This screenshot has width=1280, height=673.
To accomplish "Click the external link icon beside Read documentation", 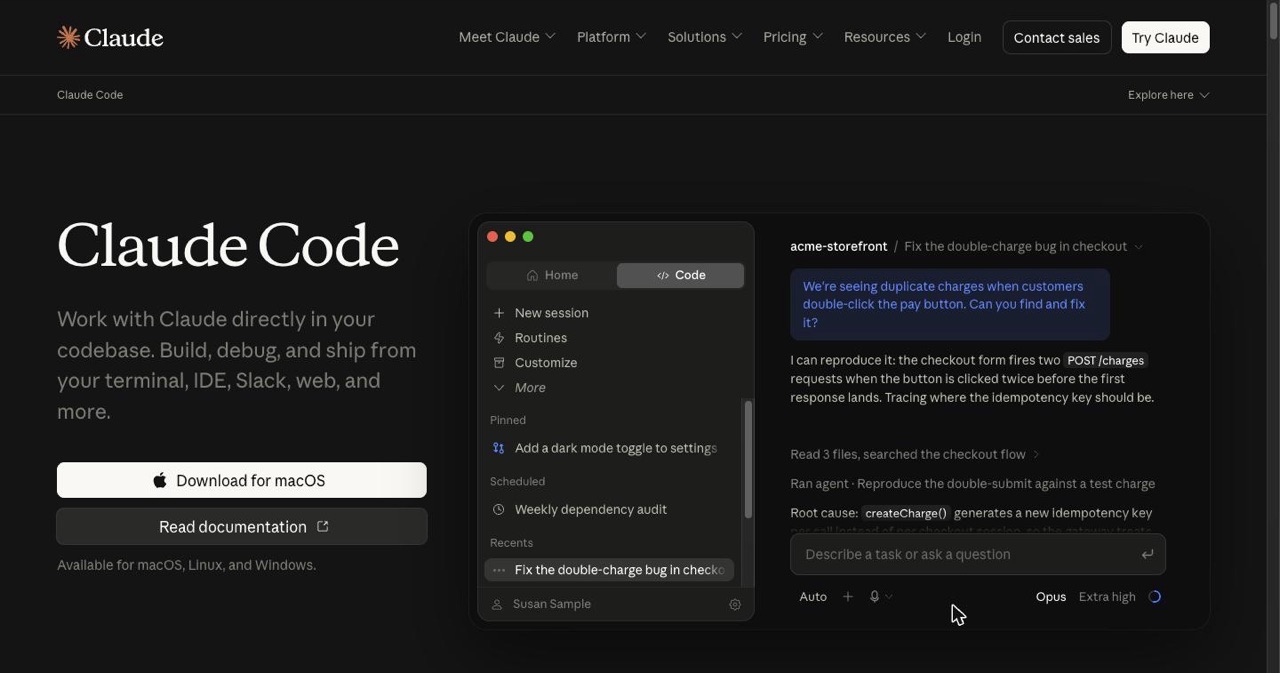I will (x=322, y=526).
